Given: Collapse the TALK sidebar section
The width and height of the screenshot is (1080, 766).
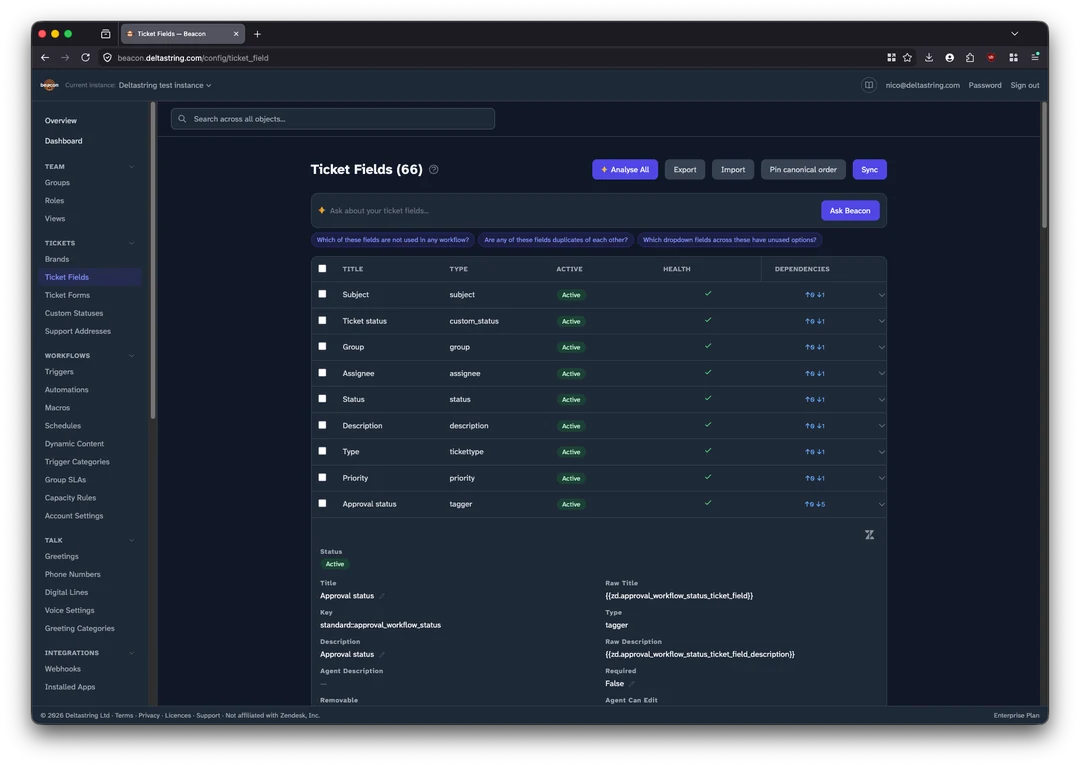Looking at the screenshot, I should click(132, 540).
